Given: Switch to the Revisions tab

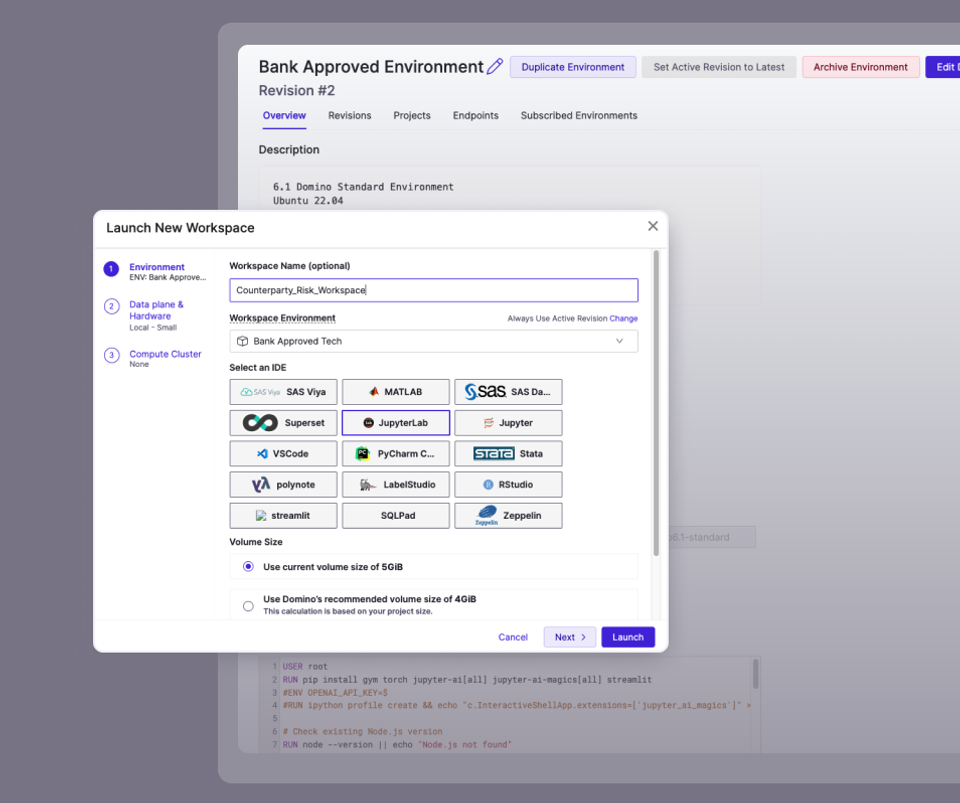Looking at the screenshot, I should (349, 115).
